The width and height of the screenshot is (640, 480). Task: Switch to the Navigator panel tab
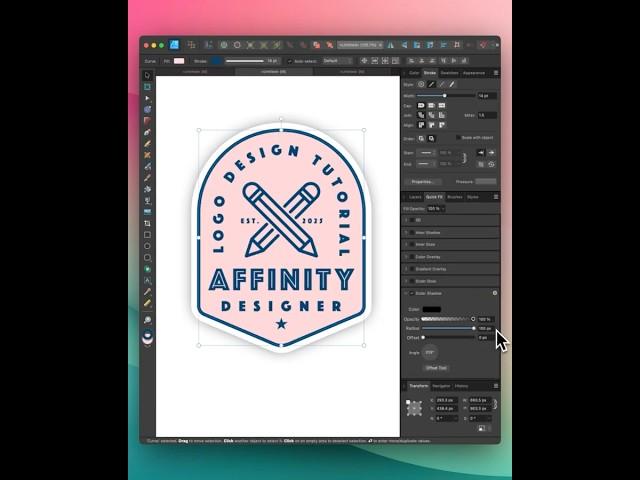(x=441, y=386)
